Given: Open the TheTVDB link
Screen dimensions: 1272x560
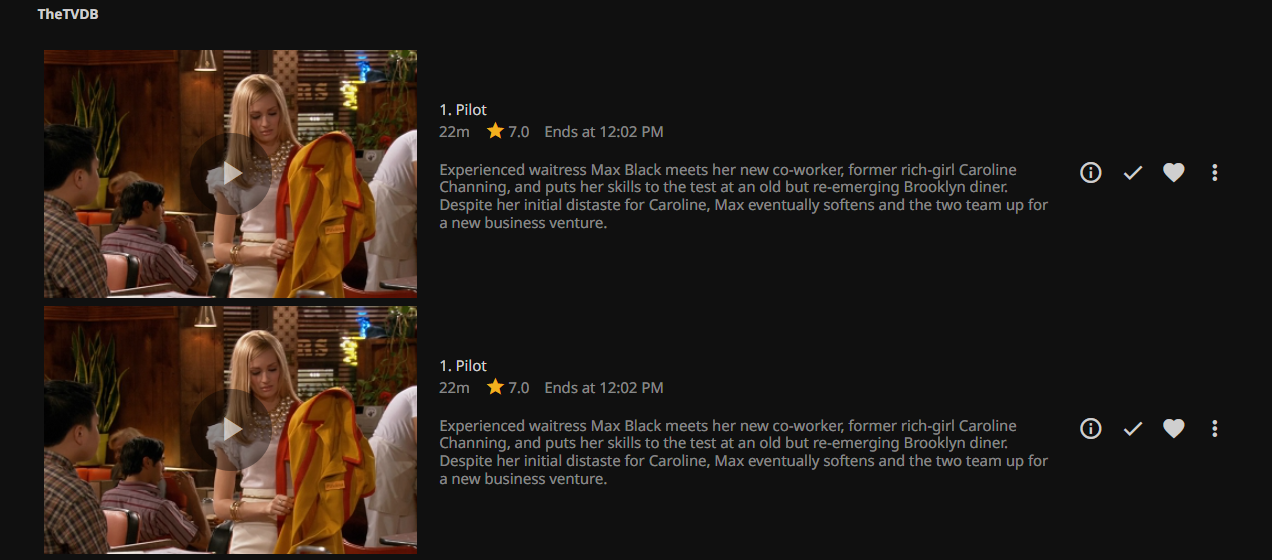Looking at the screenshot, I should pyautogui.click(x=68, y=14).
